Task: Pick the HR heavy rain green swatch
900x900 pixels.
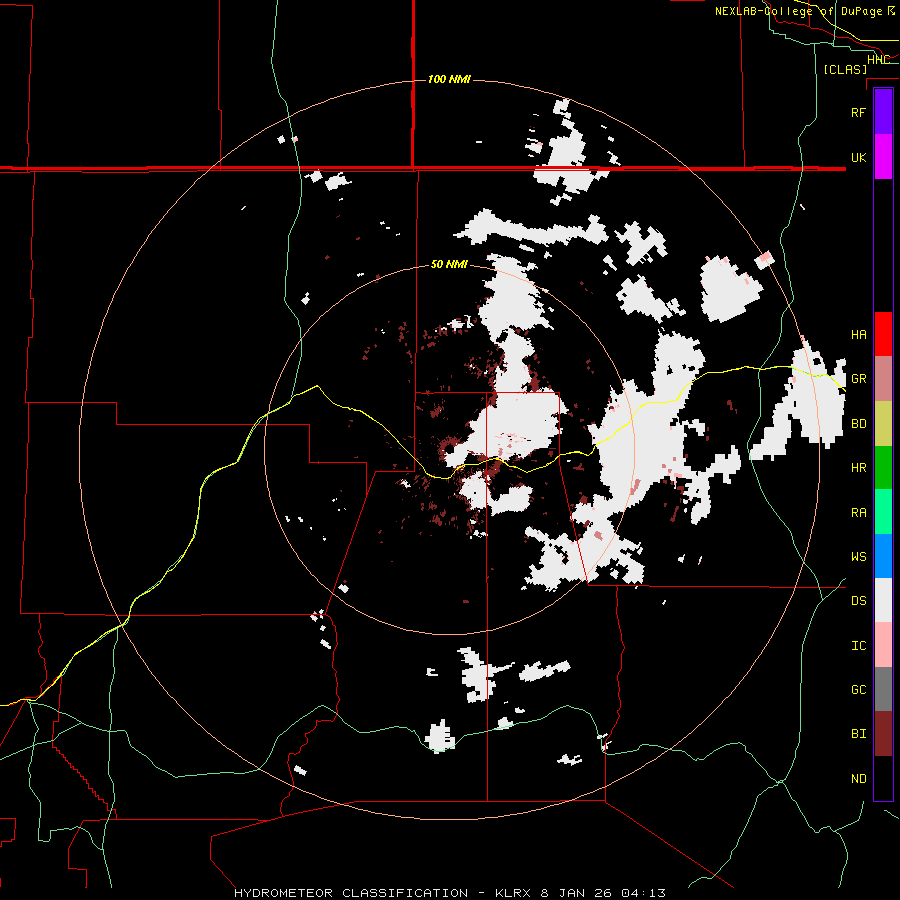Action: click(x=883, y=467)
